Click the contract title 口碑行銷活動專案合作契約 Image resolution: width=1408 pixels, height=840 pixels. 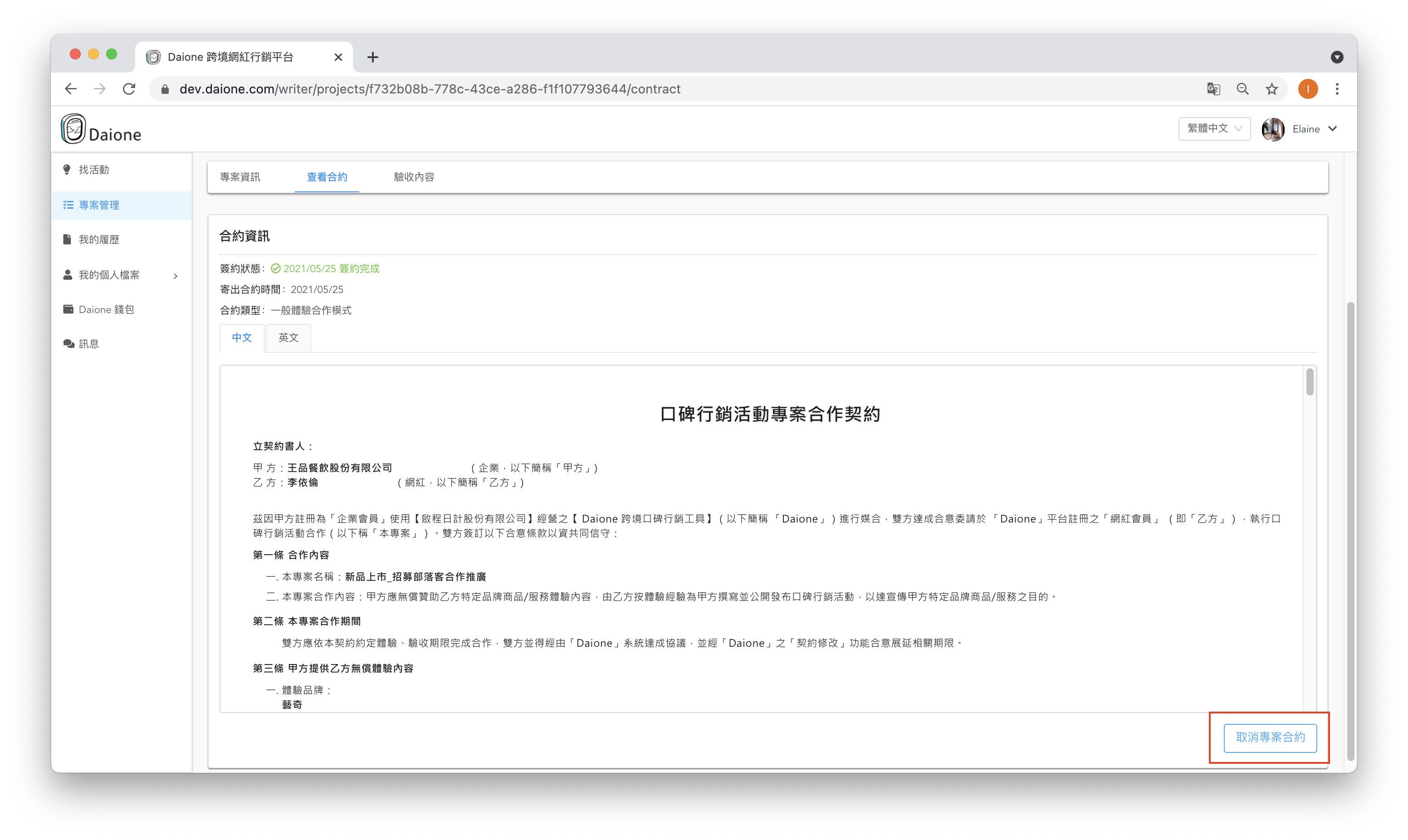click(x=770, y=415)
